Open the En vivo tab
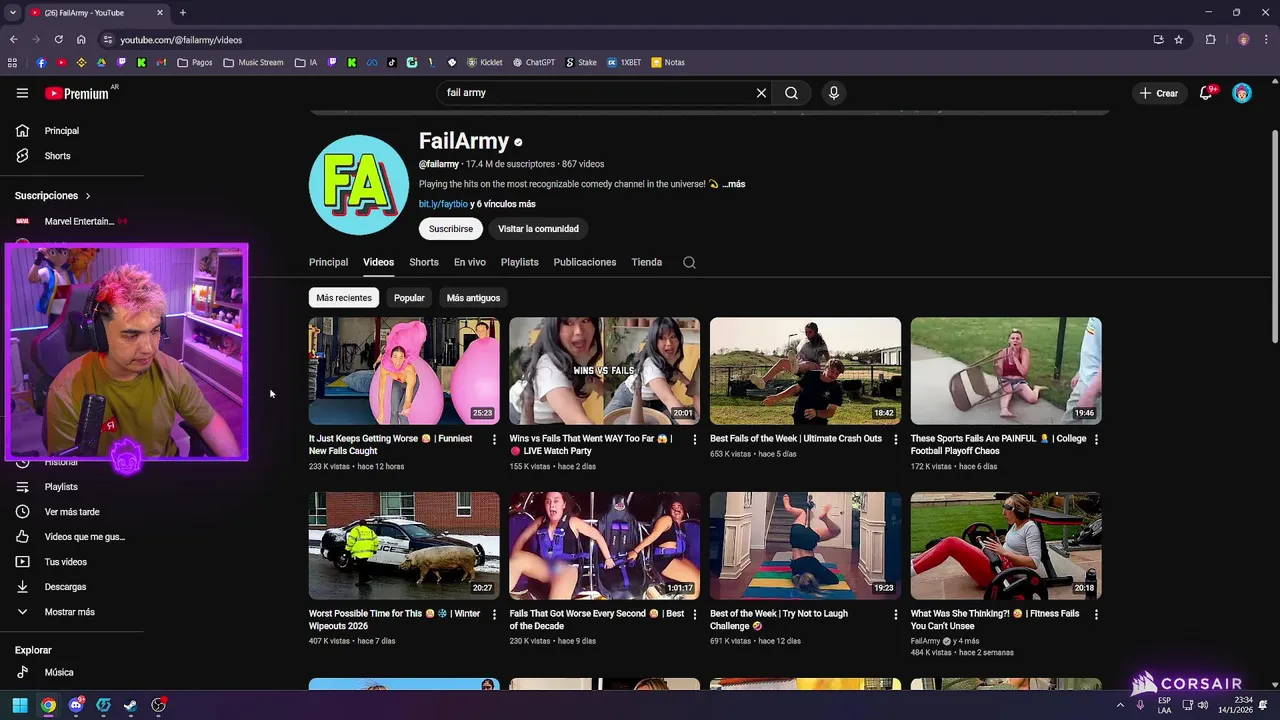The height and width of the screenshot is (720, 1280). [x=470, y=262]
